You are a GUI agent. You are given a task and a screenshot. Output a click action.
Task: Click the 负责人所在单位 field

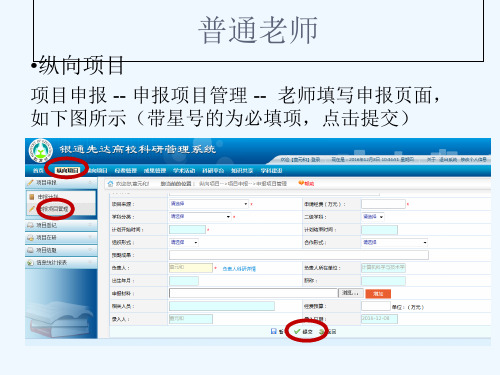pos(383,268)
